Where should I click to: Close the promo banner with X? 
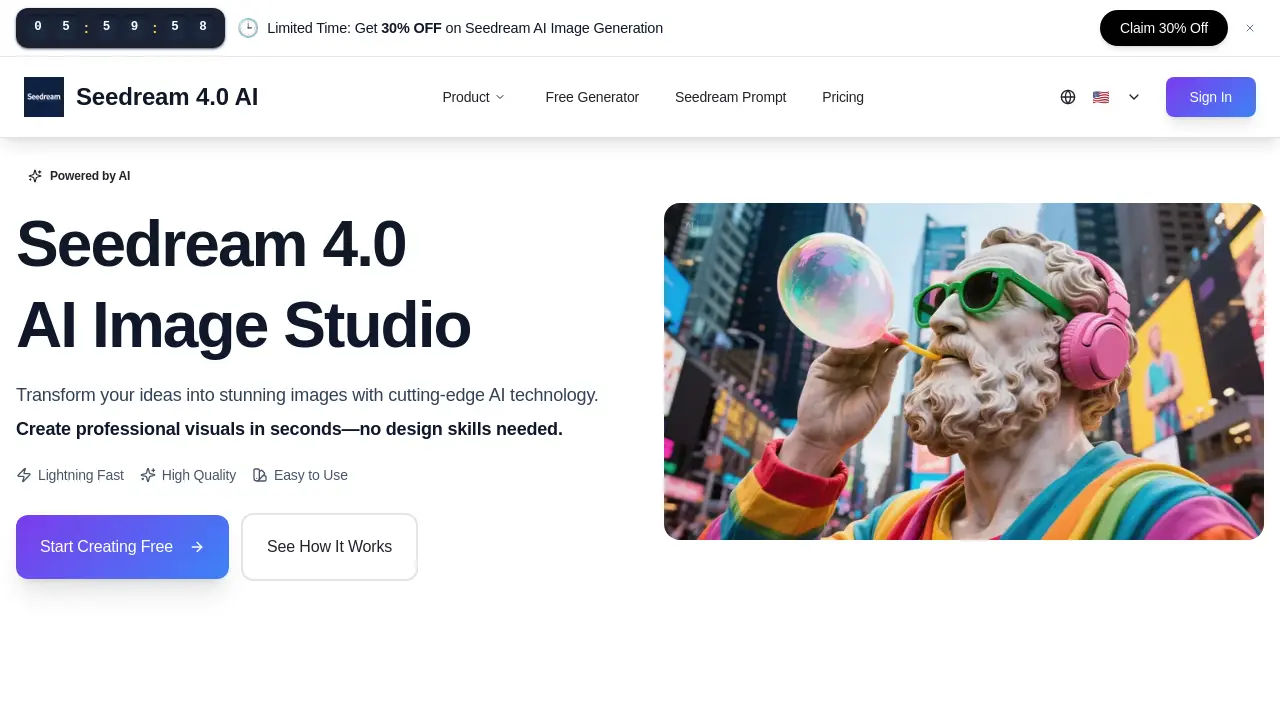[x=1250, y=28]
